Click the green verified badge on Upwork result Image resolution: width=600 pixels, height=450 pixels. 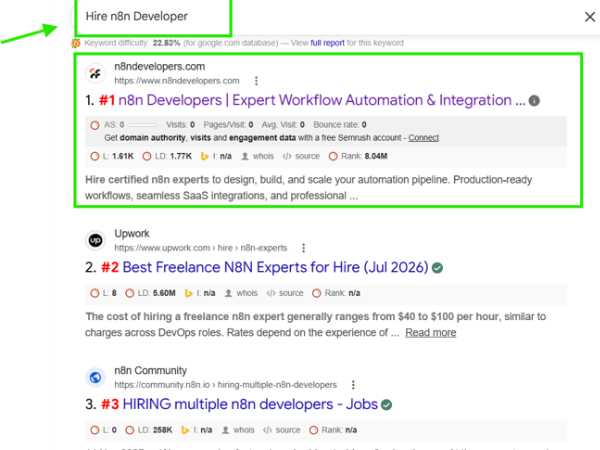pyautogui.click(x=437, y=268)
